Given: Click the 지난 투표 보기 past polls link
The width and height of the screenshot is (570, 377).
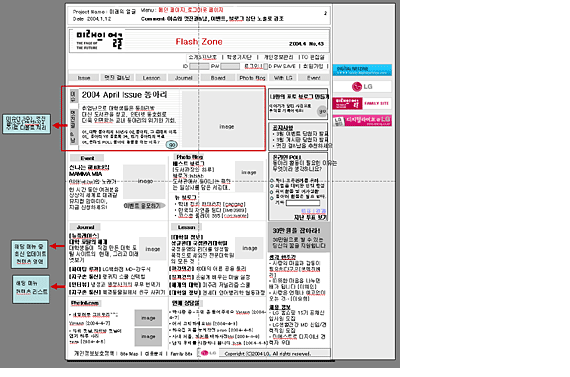Looking at the screenshot, I should coord(310,217).
